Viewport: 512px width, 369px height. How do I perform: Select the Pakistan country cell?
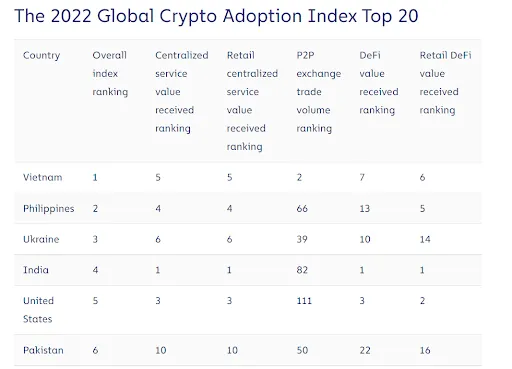tap(43, 350)
